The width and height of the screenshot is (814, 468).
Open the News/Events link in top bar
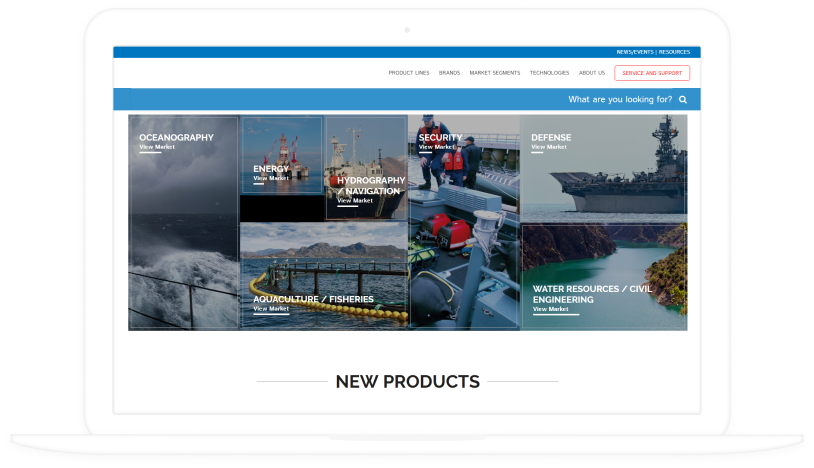(635, 52)
